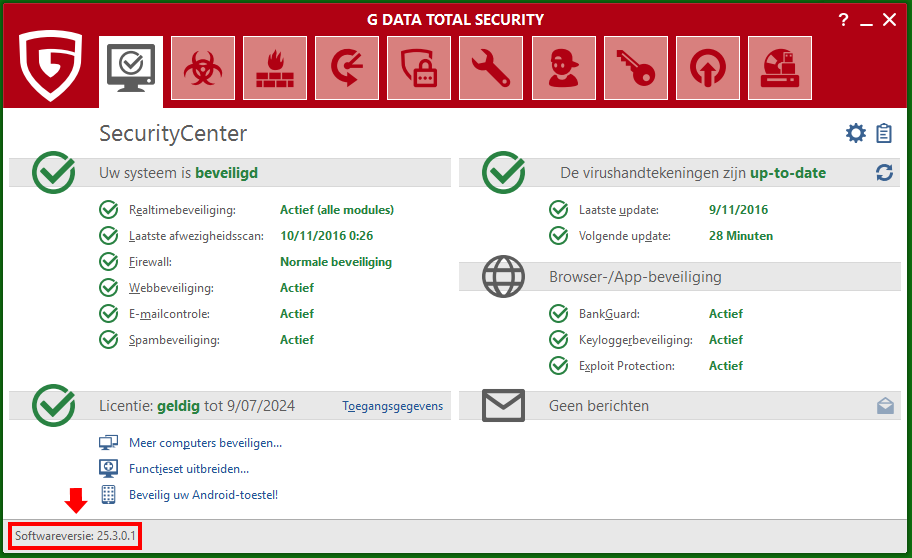The width and height of the screenshot is (912, 558).
Task: Click Webbeveiliging status Actief
Action: pyautogui.click(x=297, y=287)
